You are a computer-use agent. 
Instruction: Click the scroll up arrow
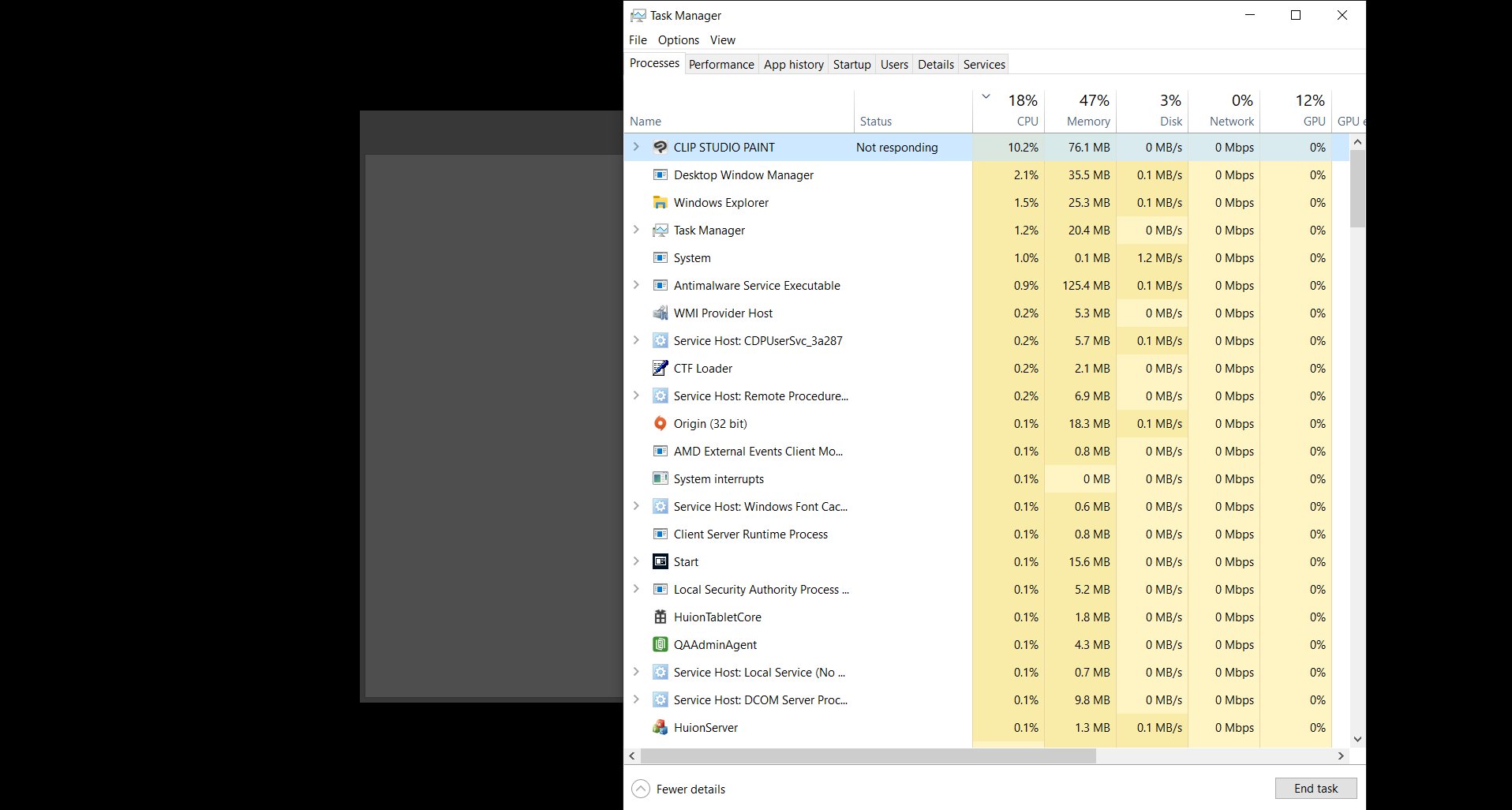[1357, 142]
